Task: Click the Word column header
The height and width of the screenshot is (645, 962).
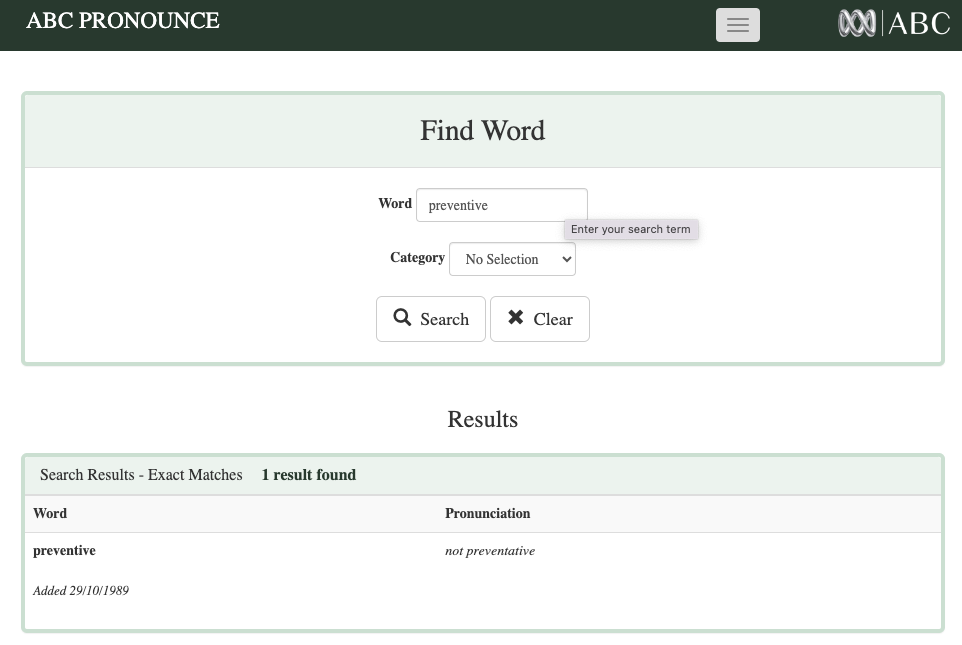Action: [50, 513]
